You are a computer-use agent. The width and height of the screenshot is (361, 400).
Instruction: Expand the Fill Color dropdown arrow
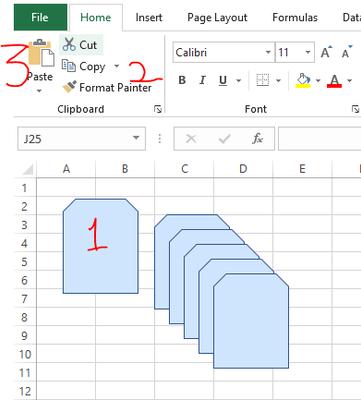[318, 80]
